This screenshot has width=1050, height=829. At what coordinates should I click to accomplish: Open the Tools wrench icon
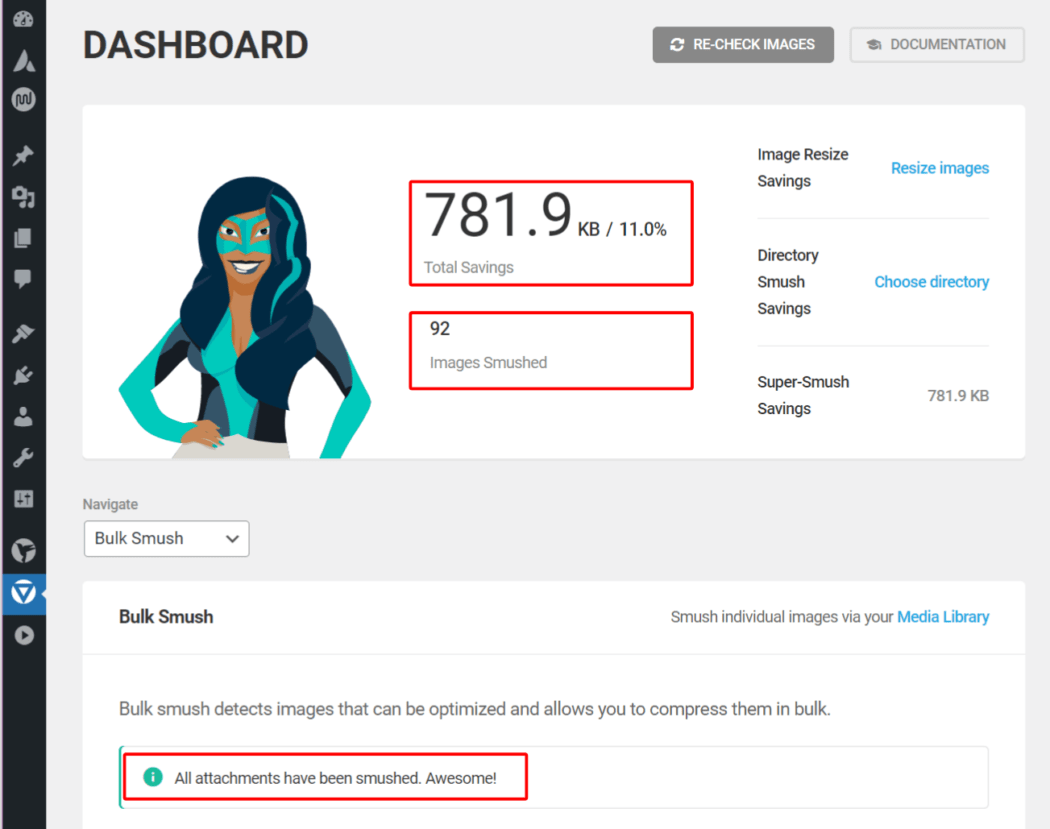pos(23,458)
